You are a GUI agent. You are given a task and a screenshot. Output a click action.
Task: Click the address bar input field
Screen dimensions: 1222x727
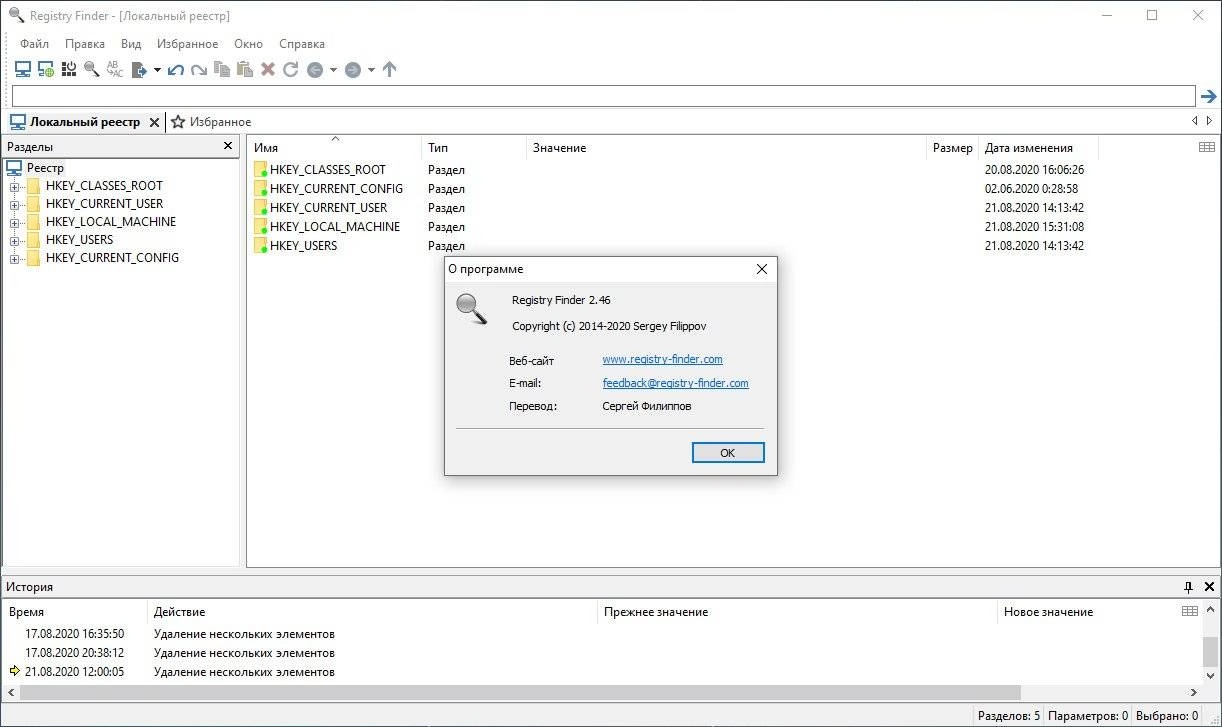(603, 96)
